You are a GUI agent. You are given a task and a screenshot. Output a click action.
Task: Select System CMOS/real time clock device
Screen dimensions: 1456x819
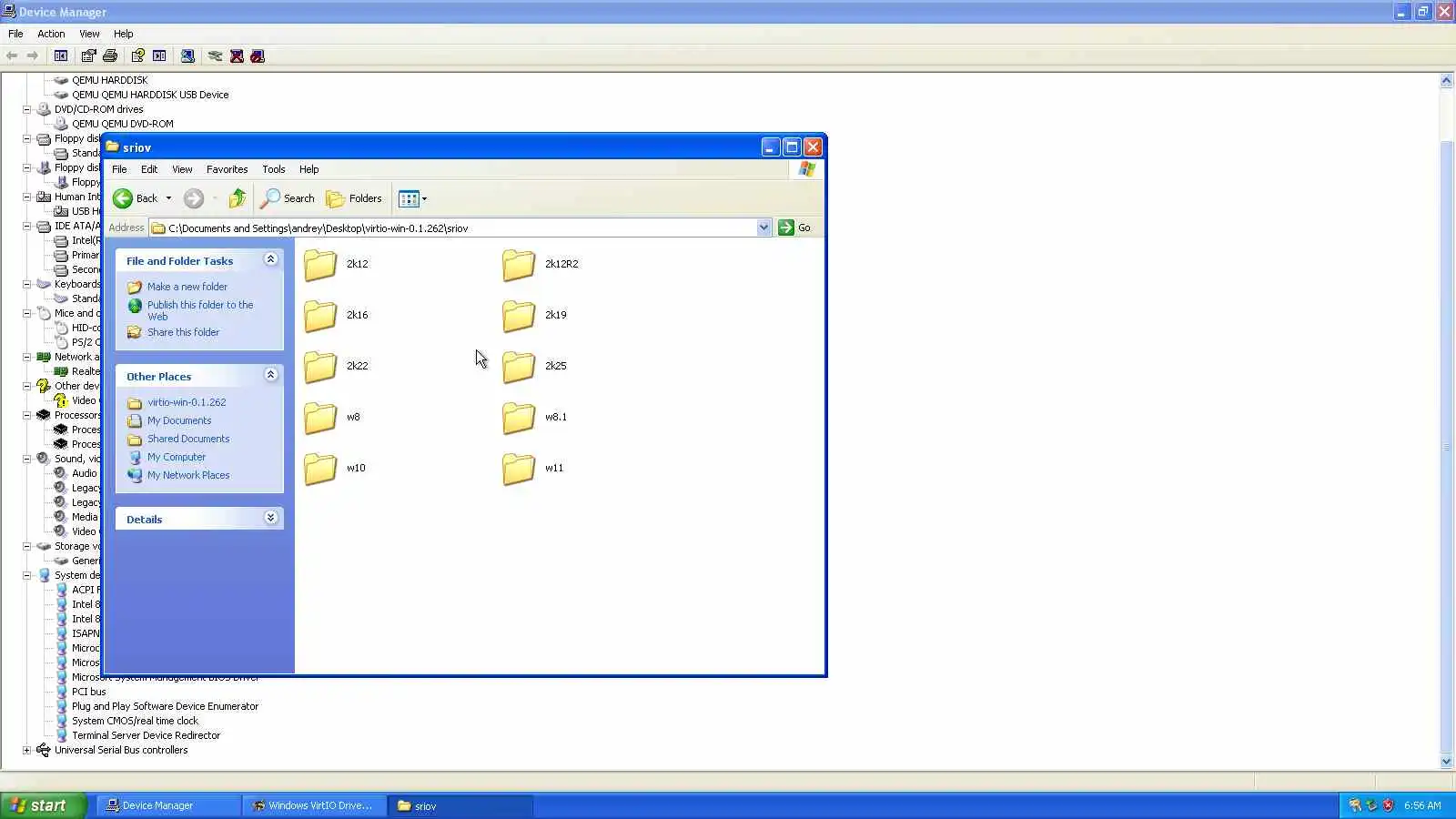pos(135,721)
